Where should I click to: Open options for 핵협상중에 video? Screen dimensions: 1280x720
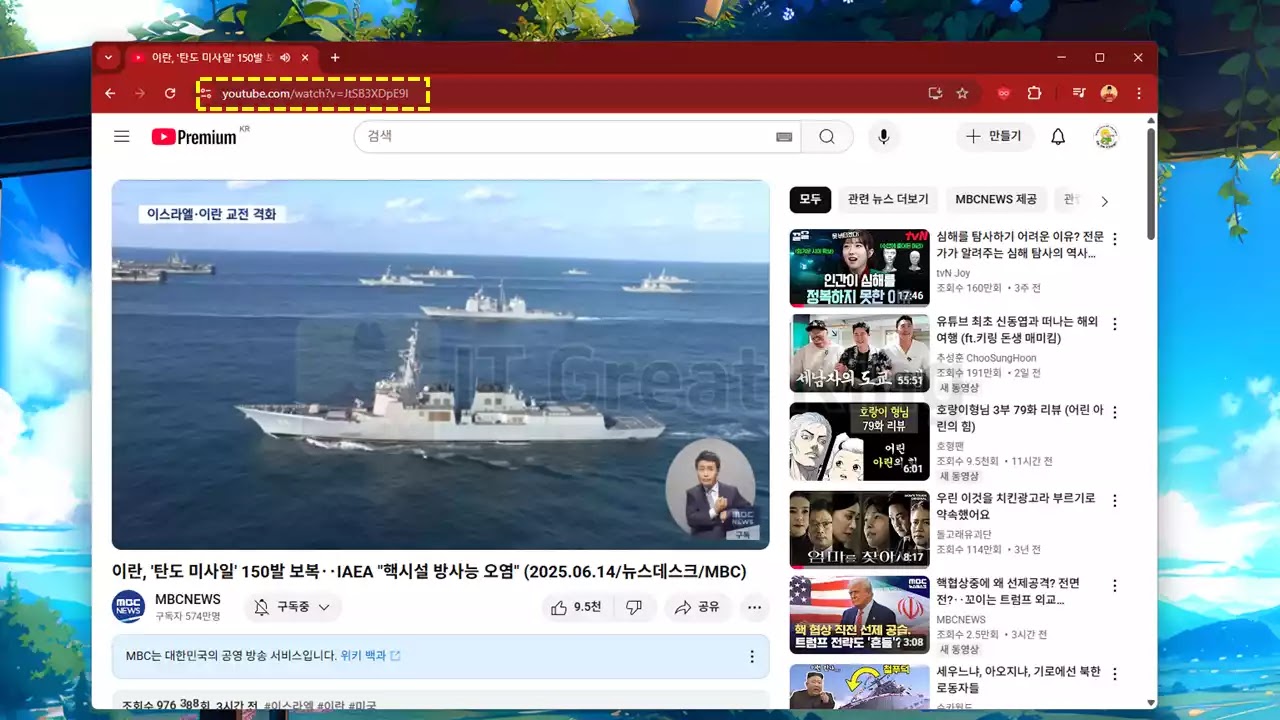point(1115,585)
